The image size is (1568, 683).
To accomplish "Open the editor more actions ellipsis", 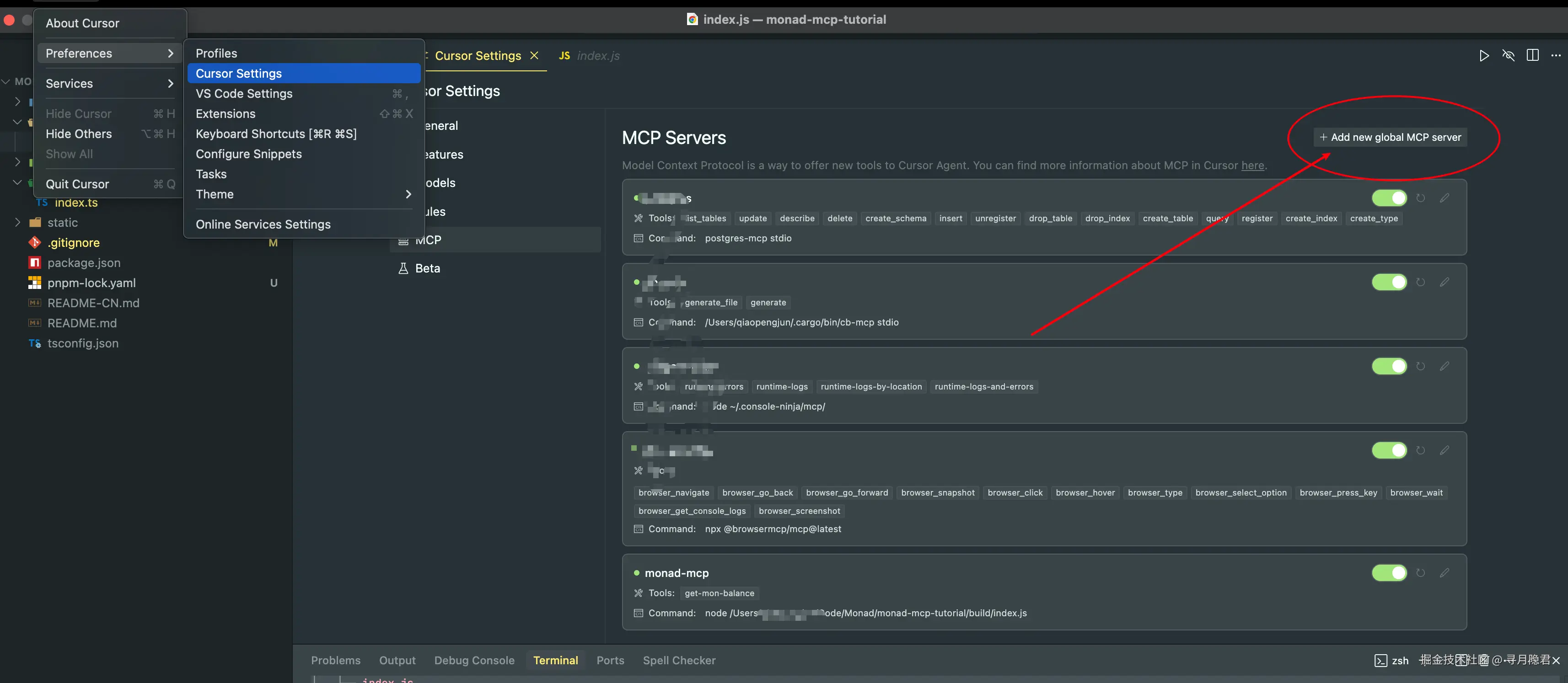I will (x=1556, y=55).
